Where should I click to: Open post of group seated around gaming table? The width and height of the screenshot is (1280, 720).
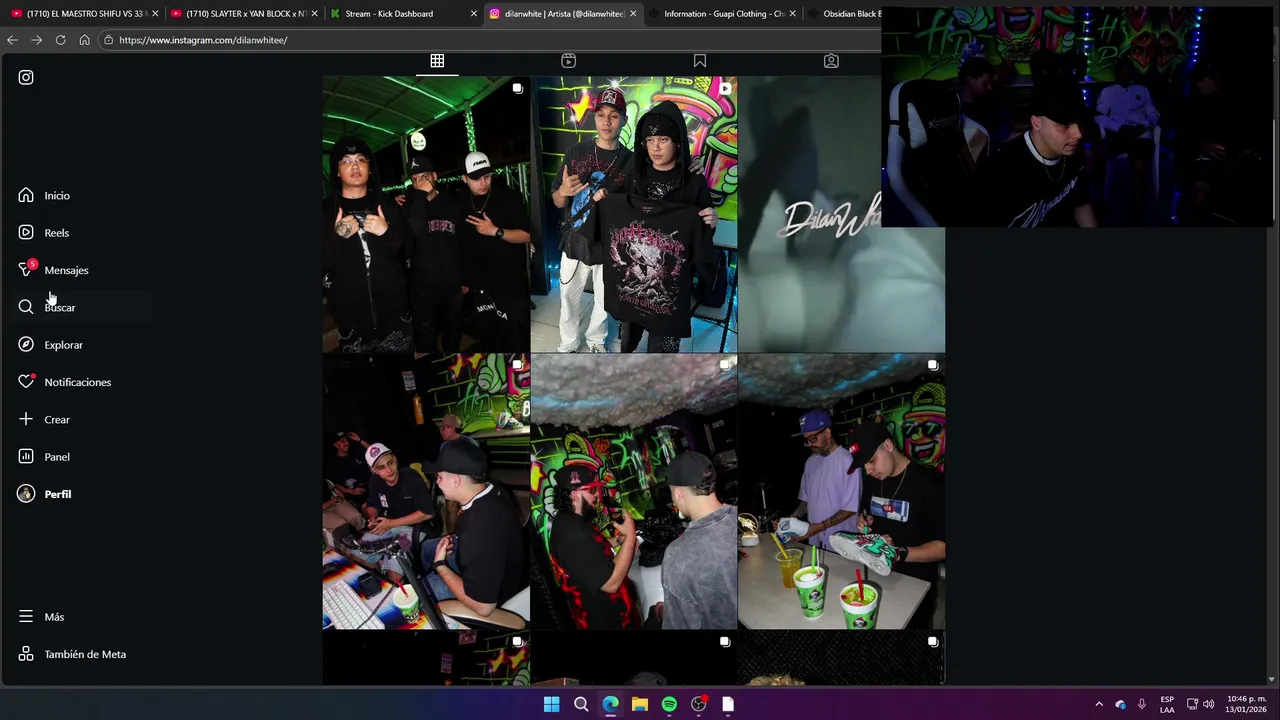click(426, 491)
